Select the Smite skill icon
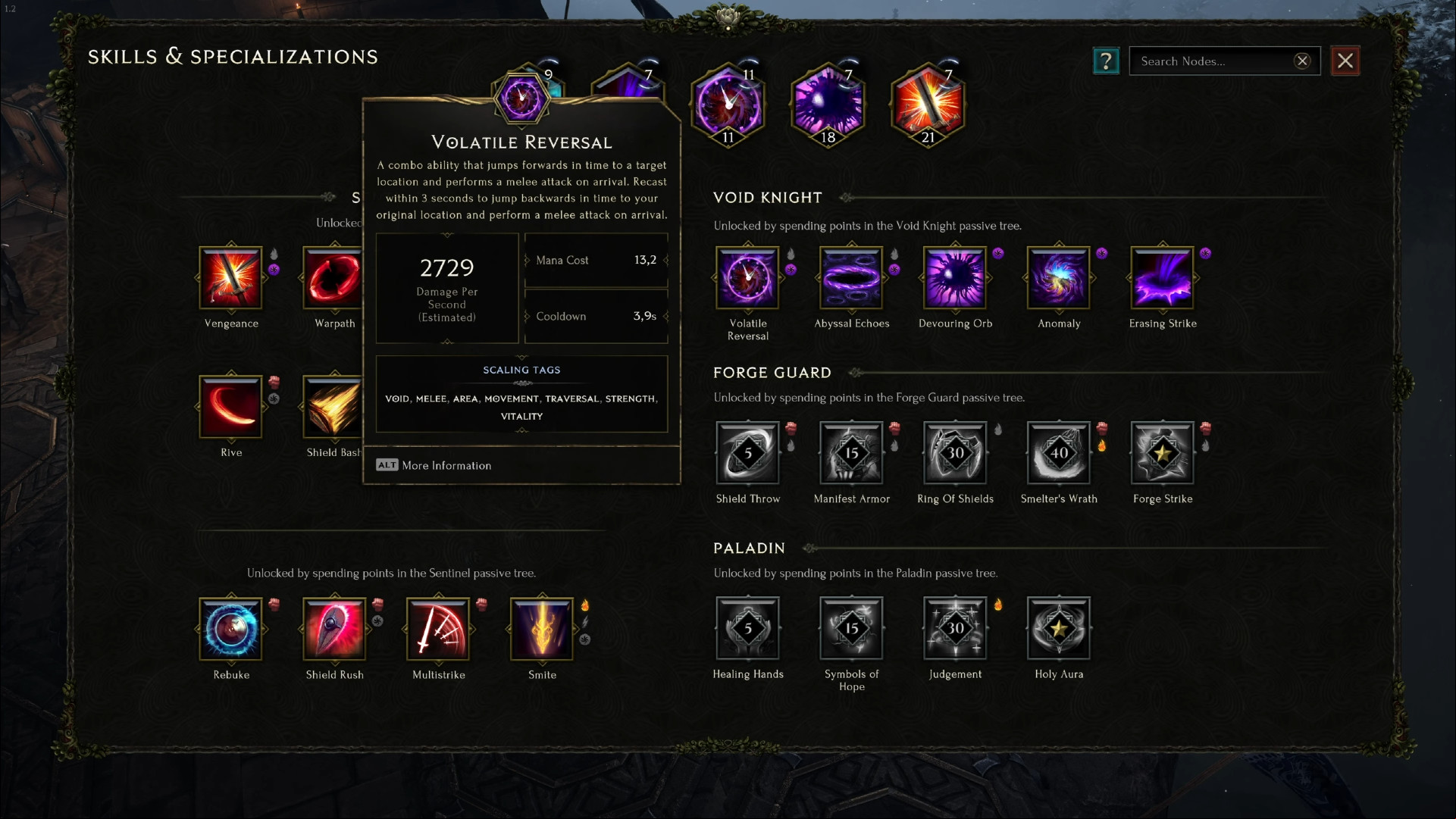1456x819 pixels. 542,629
